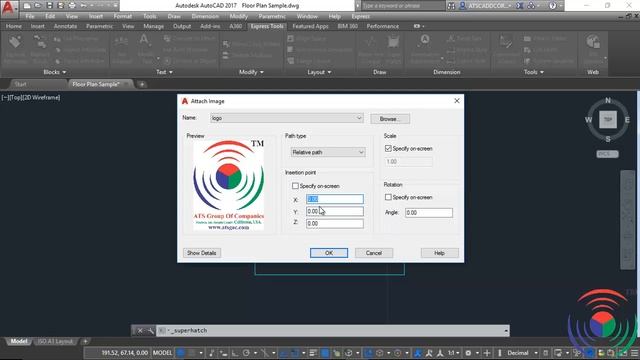Click the Save As icon in Quick Access toolbar
640x360 pixels.
[x=60, y=6]
